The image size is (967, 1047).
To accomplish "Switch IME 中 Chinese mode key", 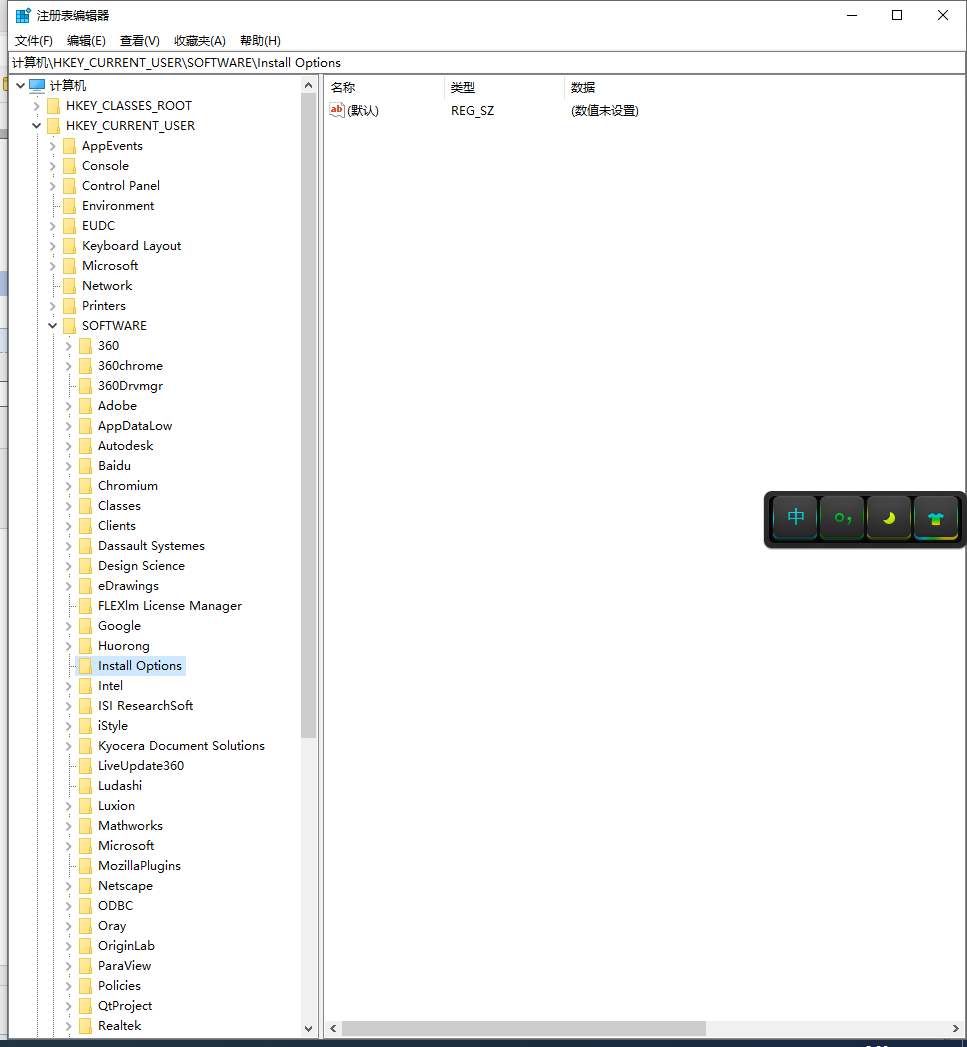I will coord(795,517).
